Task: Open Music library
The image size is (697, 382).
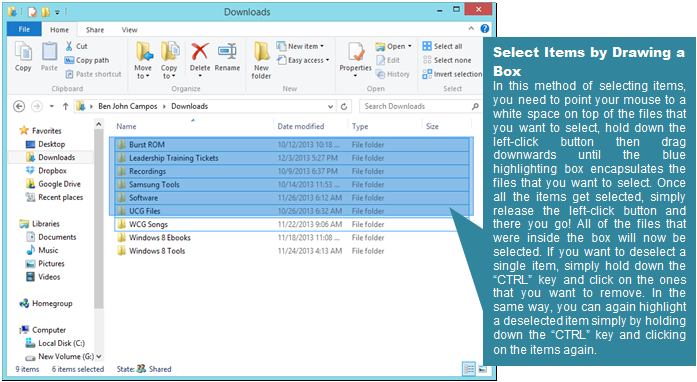Action: point(48,250)
